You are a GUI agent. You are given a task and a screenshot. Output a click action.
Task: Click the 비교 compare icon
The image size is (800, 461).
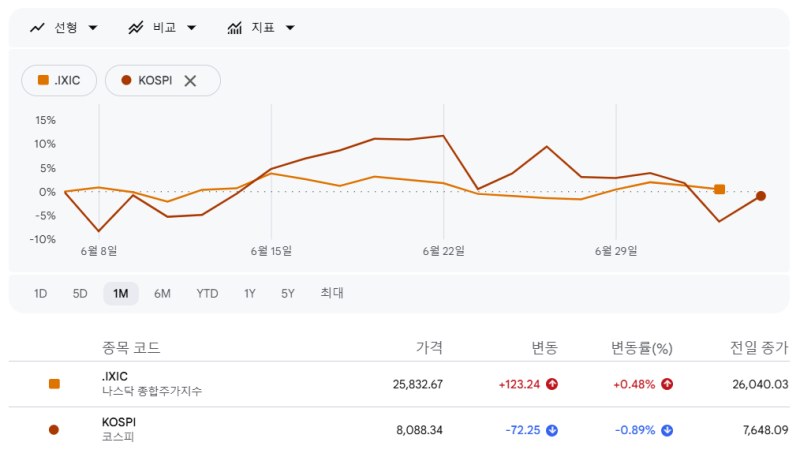pyautogui.click(x=136, y=28)
